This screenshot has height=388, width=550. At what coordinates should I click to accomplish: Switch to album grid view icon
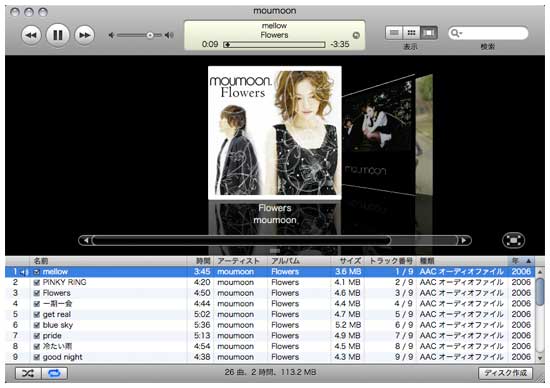411,33
